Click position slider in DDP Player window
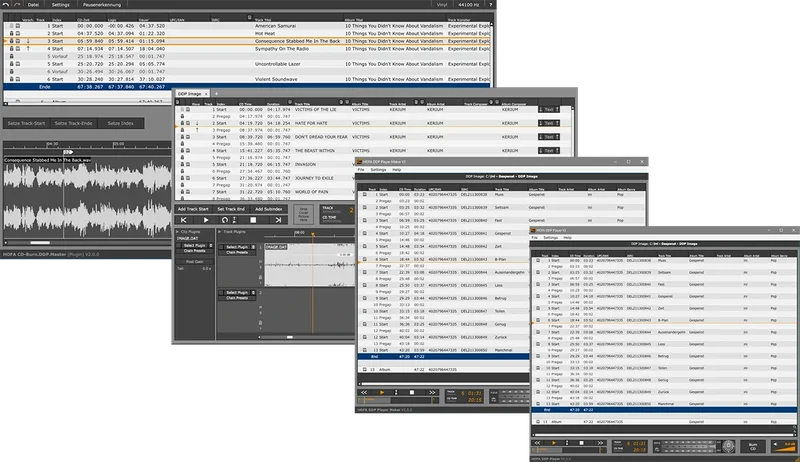 [x=569, y=450]
